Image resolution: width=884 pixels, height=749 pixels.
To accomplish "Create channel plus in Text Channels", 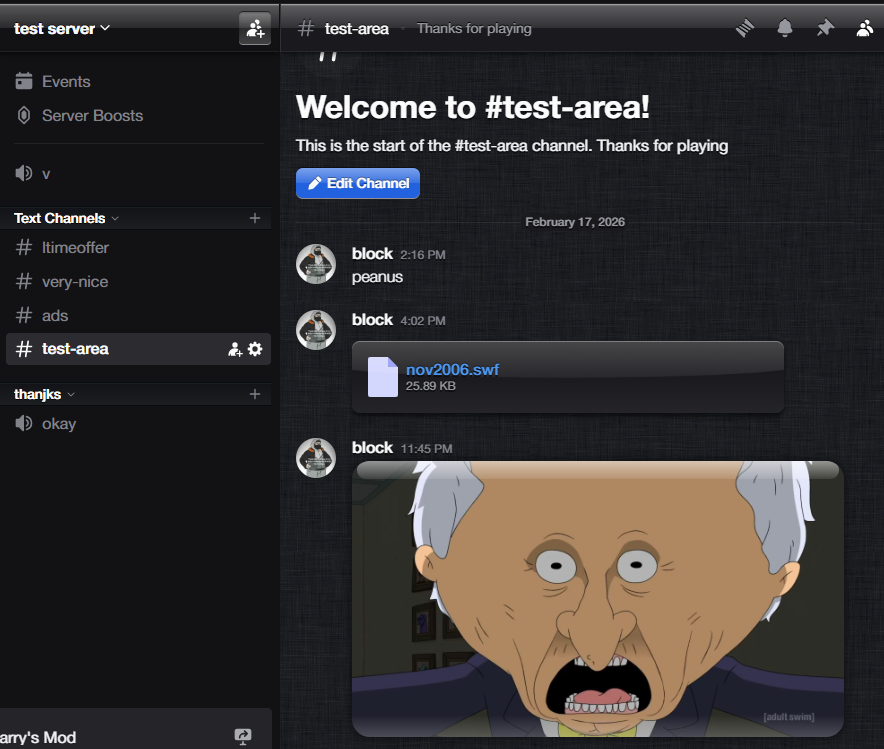I will tap(255, 218).
